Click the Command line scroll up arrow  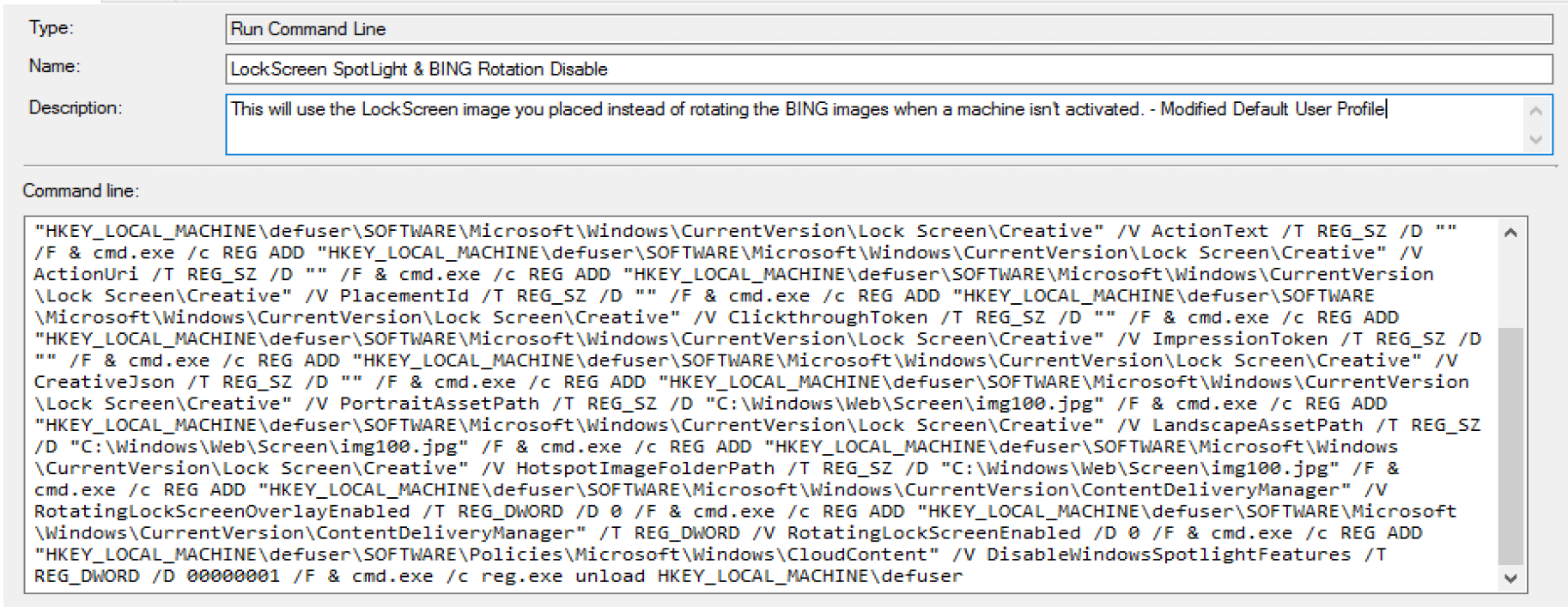click(x=1510, y=233)
